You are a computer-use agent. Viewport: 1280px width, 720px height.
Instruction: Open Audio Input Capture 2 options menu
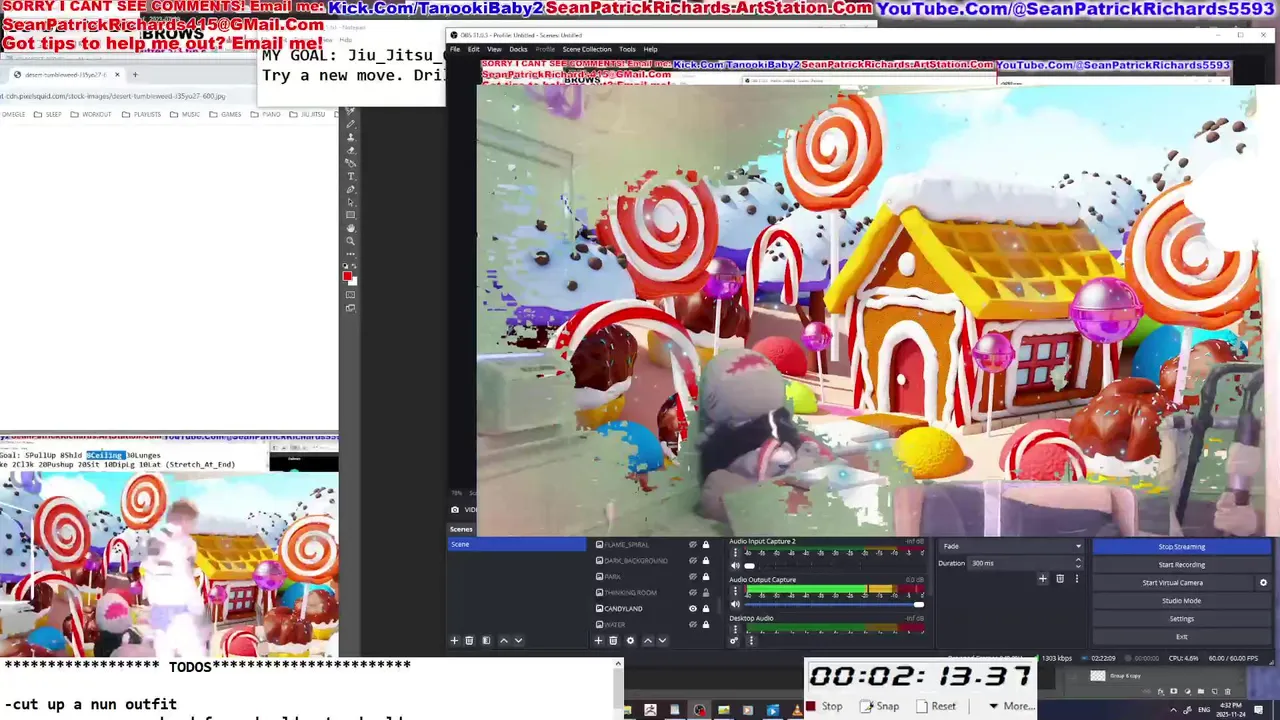[735, 553]
